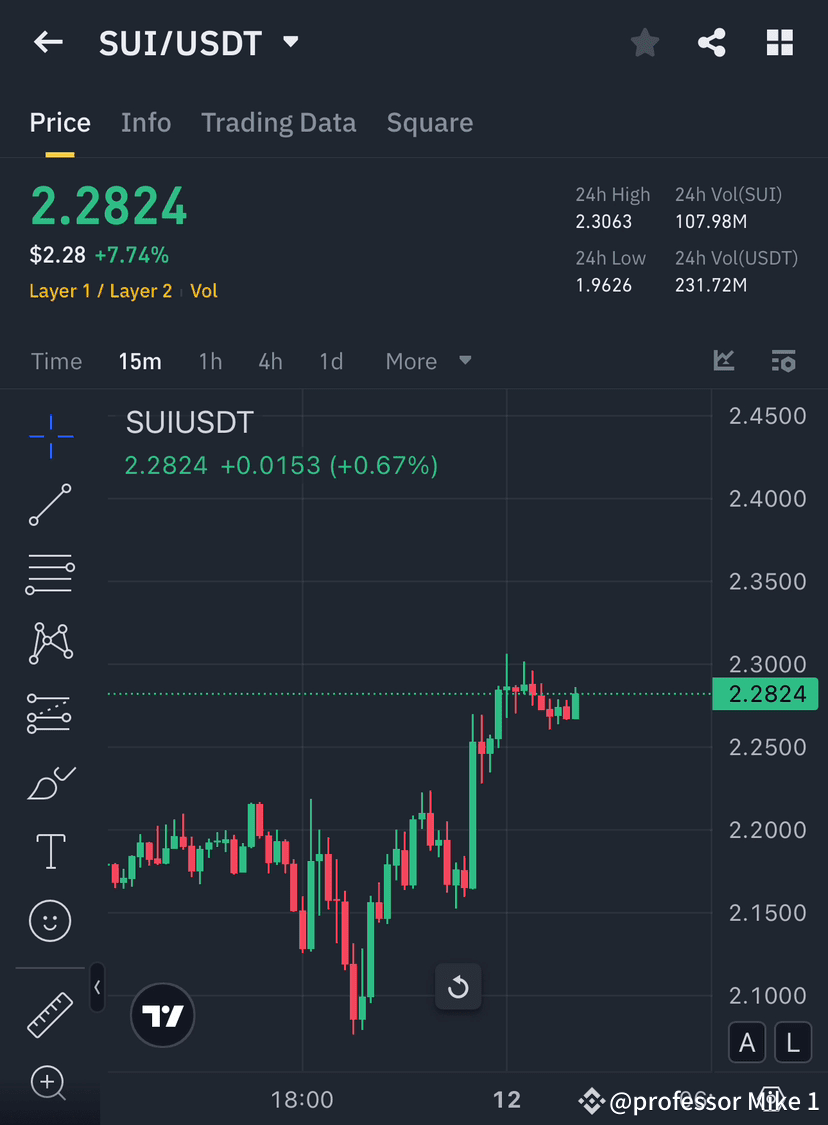Select the measure ruler tool
Viewport: 828px width, 1125px height.
pos(50,1014)
